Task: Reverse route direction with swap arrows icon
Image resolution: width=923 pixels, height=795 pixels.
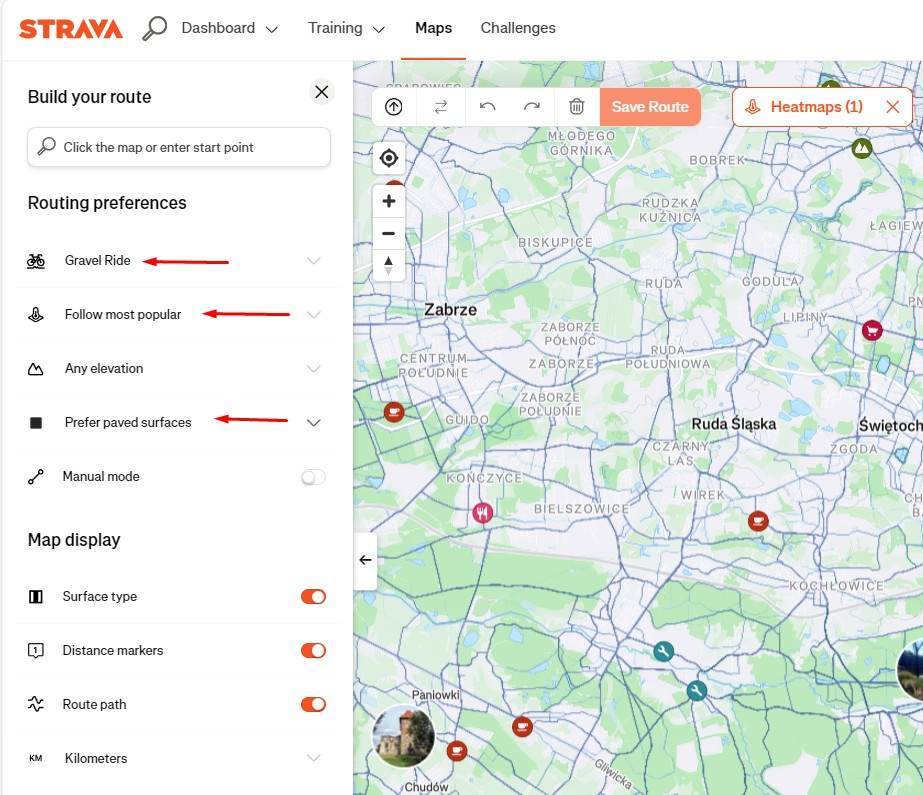Action: click(441, 107)
